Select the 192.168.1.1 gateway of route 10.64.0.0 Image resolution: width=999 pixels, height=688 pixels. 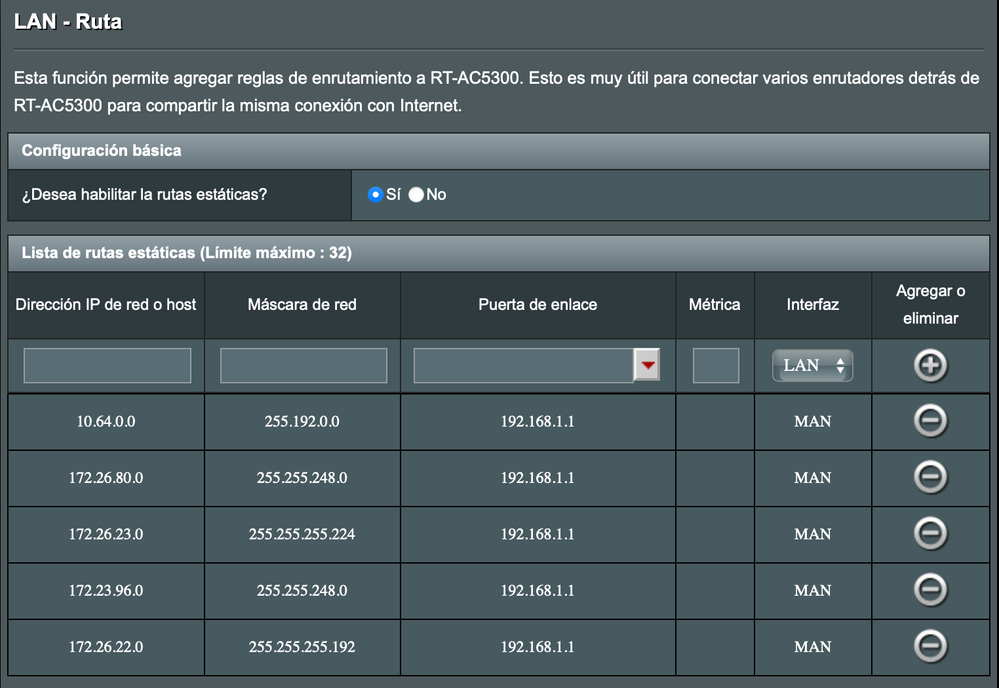point(537,421)
